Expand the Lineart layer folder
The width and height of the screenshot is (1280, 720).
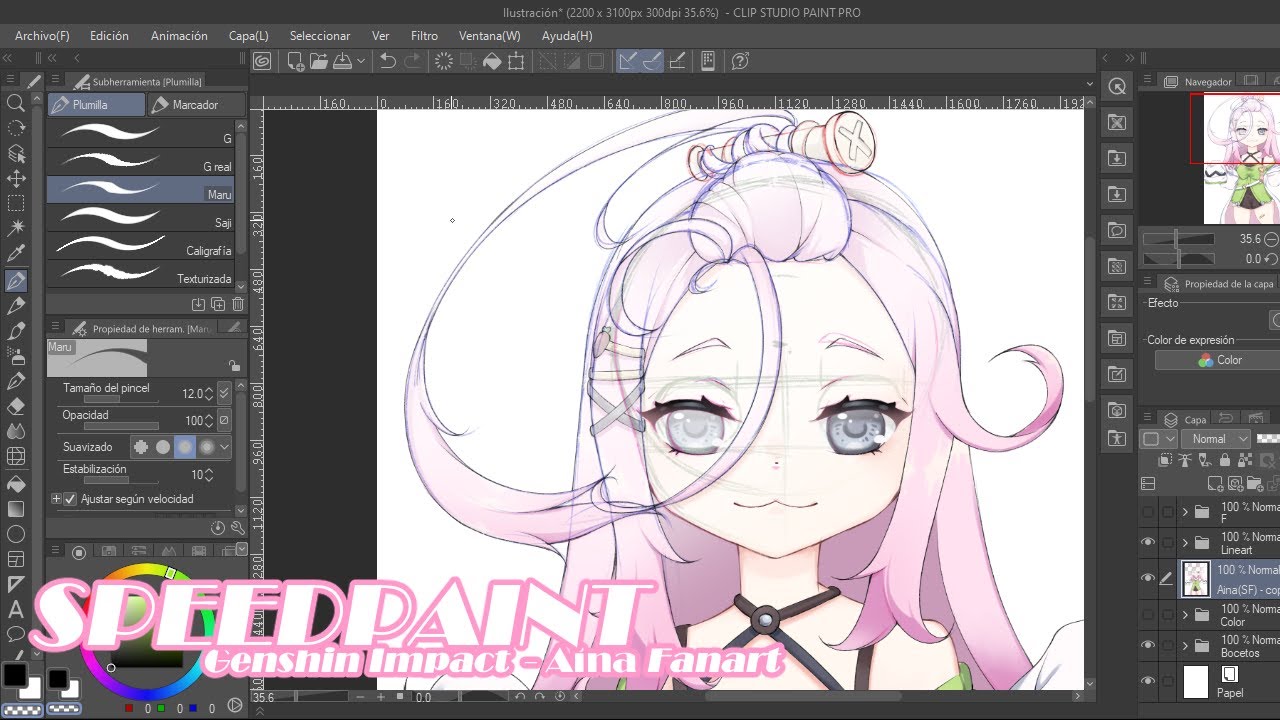[x=1186, y=542]
